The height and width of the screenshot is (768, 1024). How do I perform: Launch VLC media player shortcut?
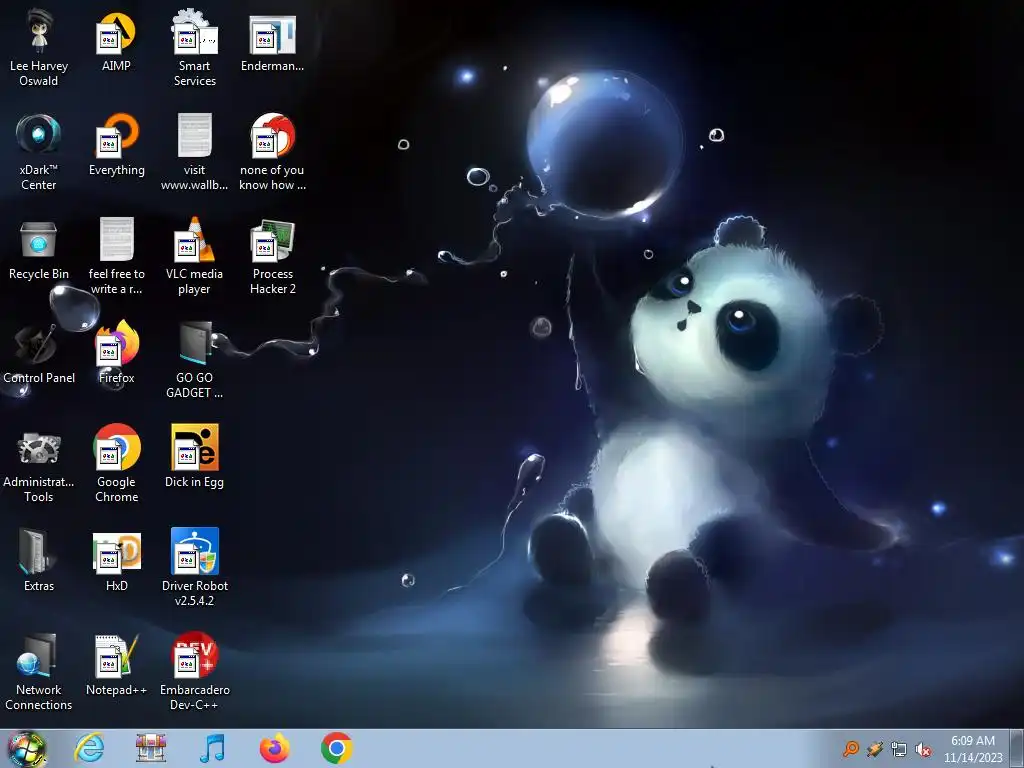point(195,255)
